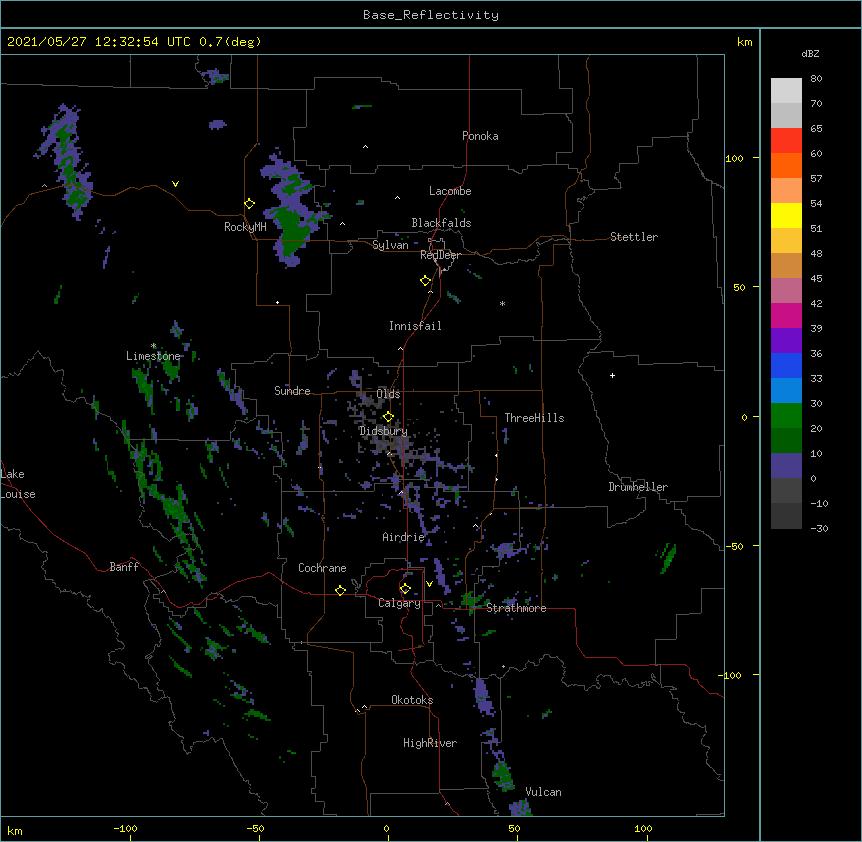Click the yellow diamond marker near Olds
The image size is (862, 842).
pyautogui.click(x=388, y=417)
